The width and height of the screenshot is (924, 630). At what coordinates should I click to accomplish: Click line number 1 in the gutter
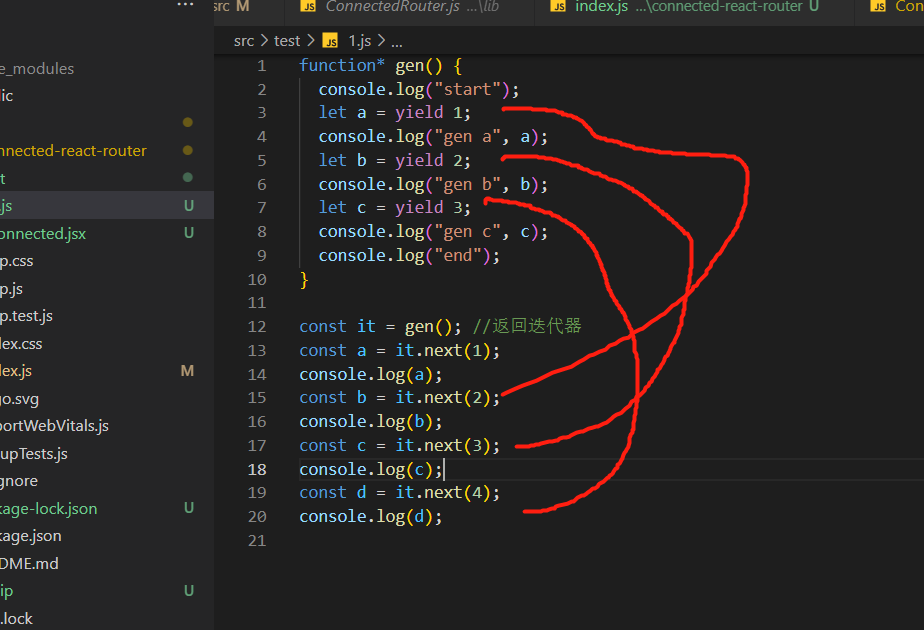point(261,65)
